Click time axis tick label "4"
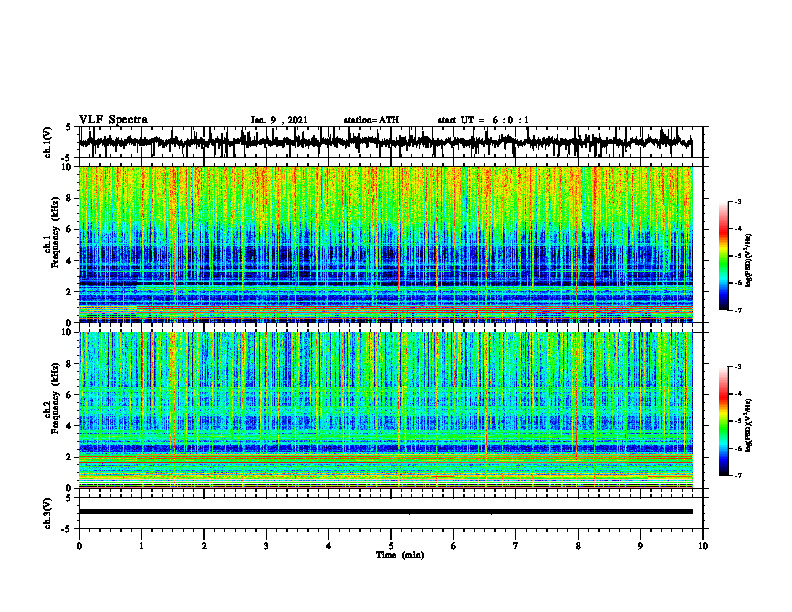Image resolution: width=792 pixels, height=612 pixels. [329, 546]
